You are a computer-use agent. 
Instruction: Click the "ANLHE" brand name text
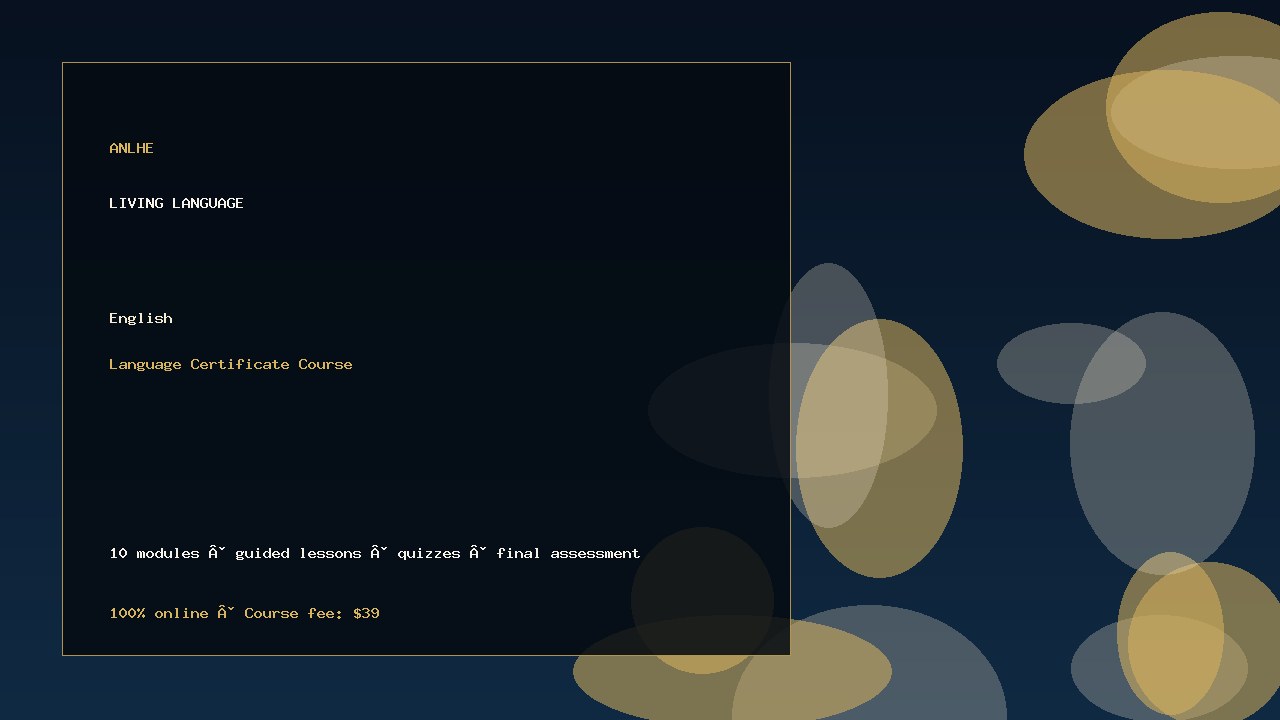[131, 148]
